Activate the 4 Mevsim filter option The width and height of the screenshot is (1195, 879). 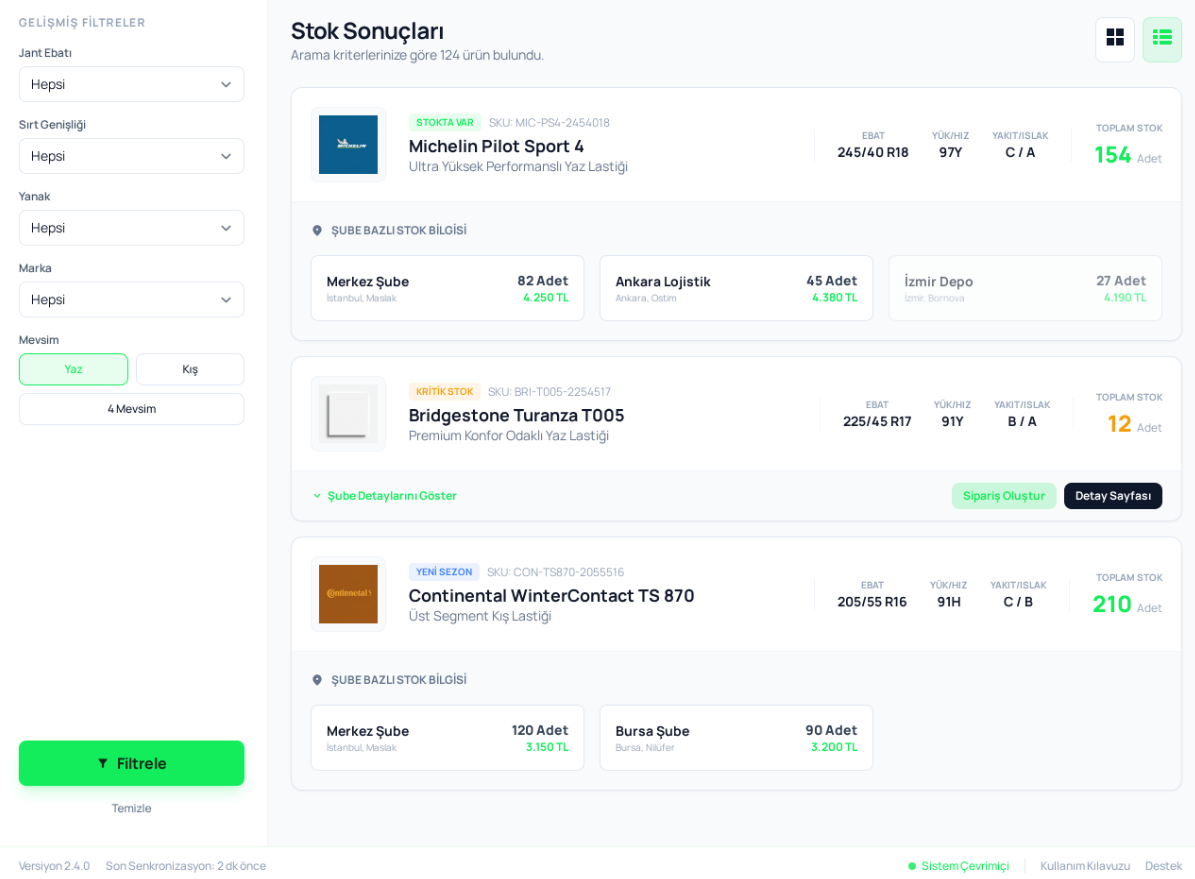pyautogui.click(x=131, y=408)
